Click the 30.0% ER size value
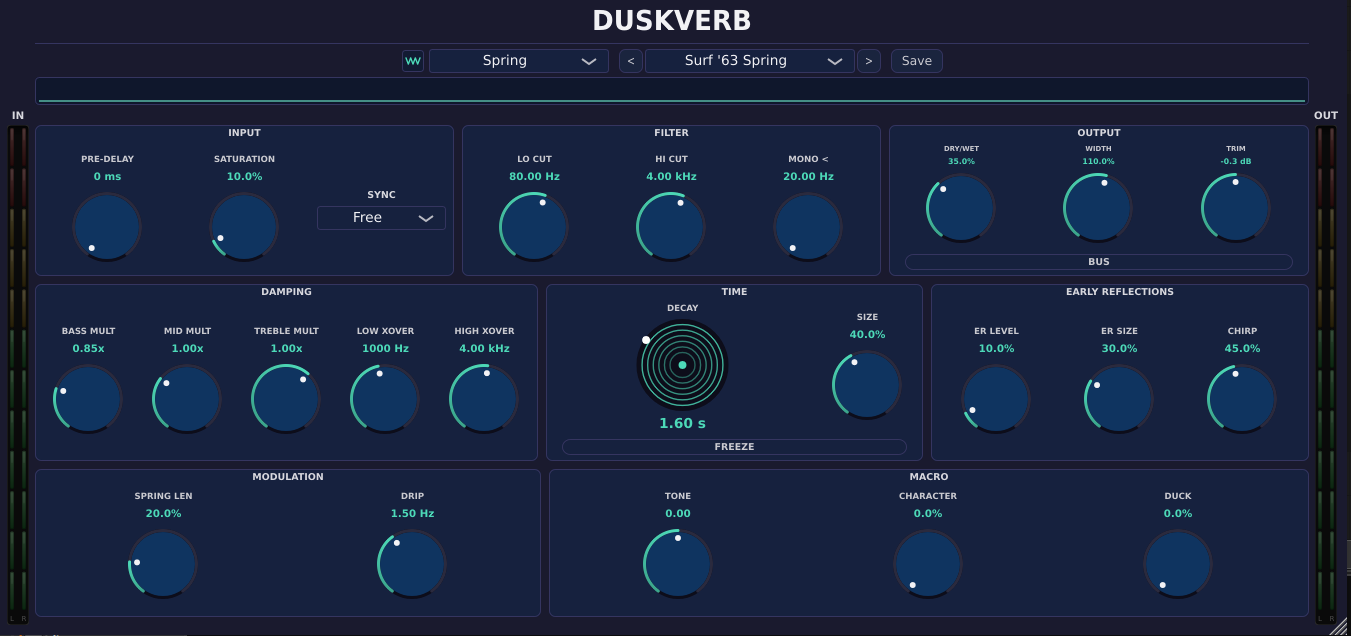1351x636 pixels. tap(1119, 349)
